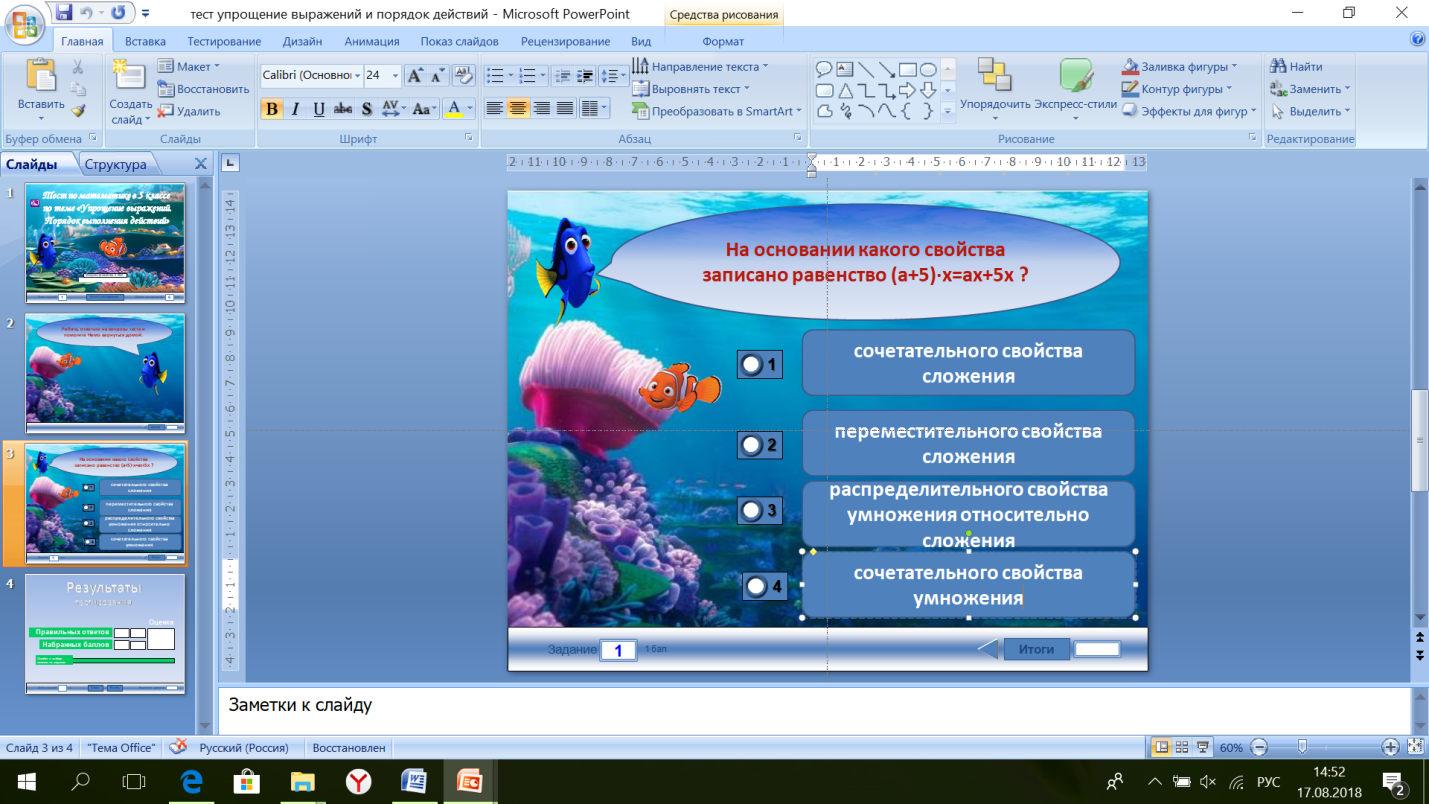The width and height of the screenshot is (1429, 804).
Task: Justify the text
Action: [565, 108]
